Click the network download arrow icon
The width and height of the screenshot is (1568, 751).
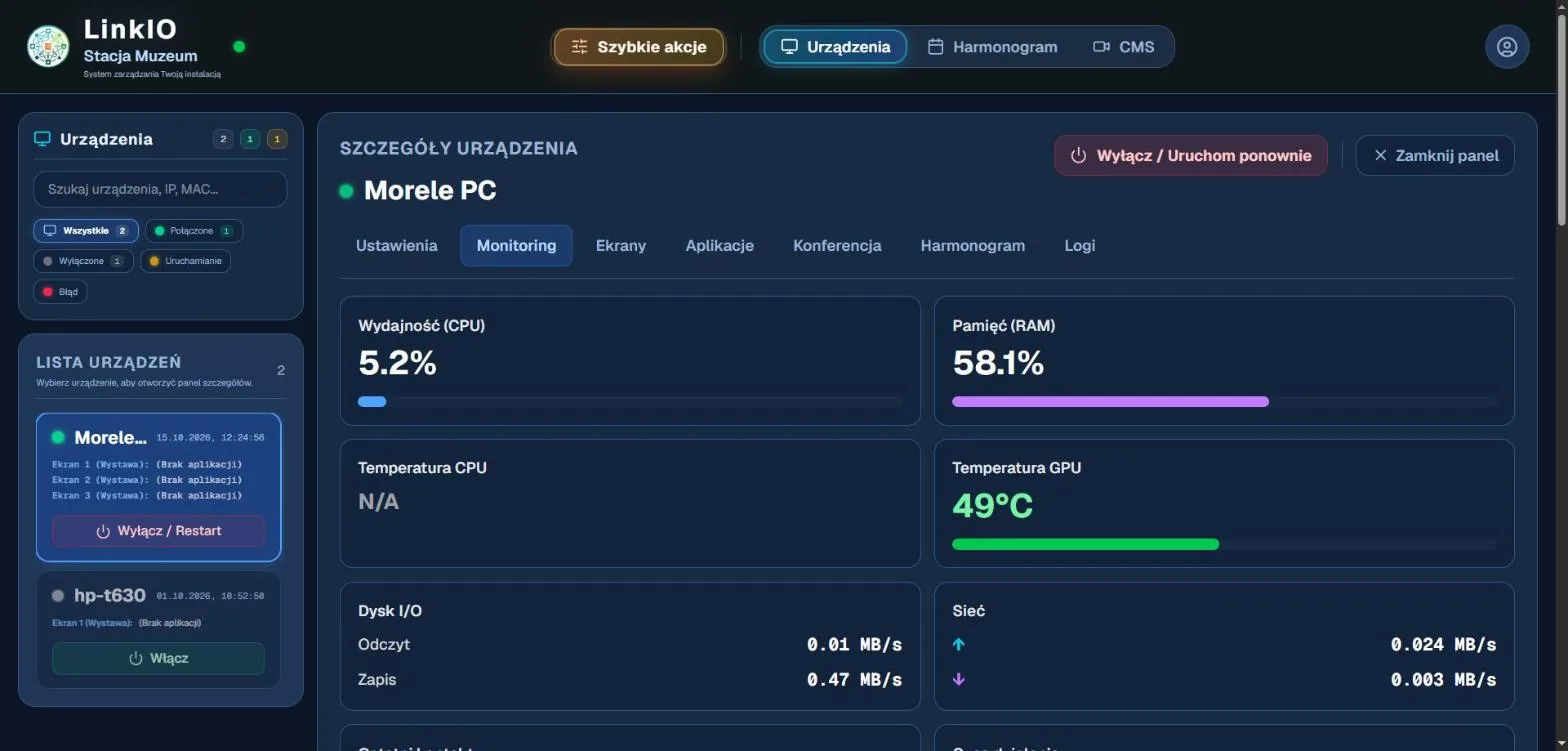click(x=959, y=679)
